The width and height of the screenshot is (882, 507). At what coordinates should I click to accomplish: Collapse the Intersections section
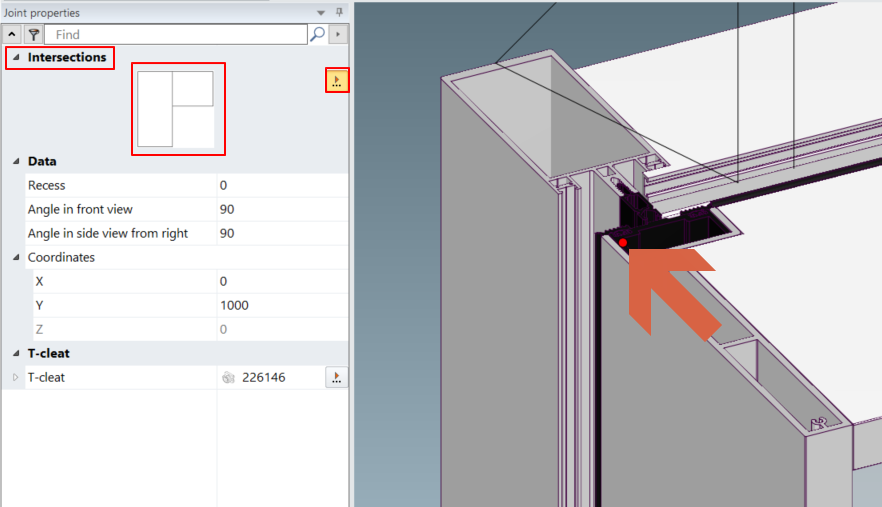click(x=16, y=58)
